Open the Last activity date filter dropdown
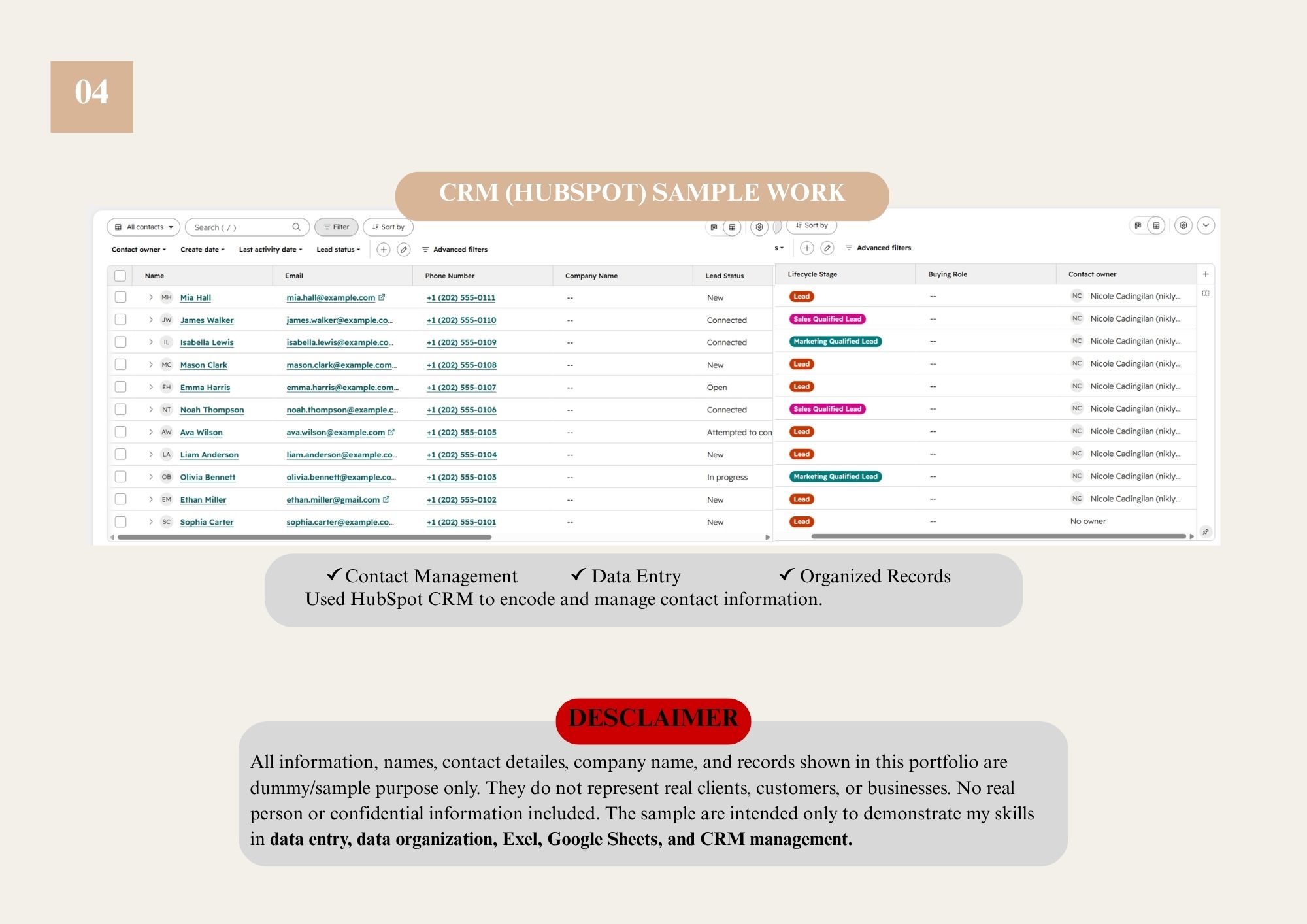The width and height of the screenshot is (1307, 924). pos(271,250)
